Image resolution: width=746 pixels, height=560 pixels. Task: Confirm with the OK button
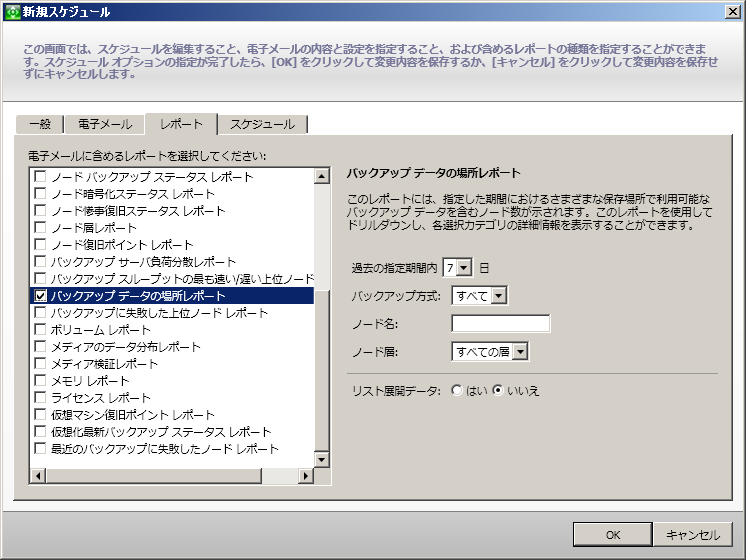(613, 535)
